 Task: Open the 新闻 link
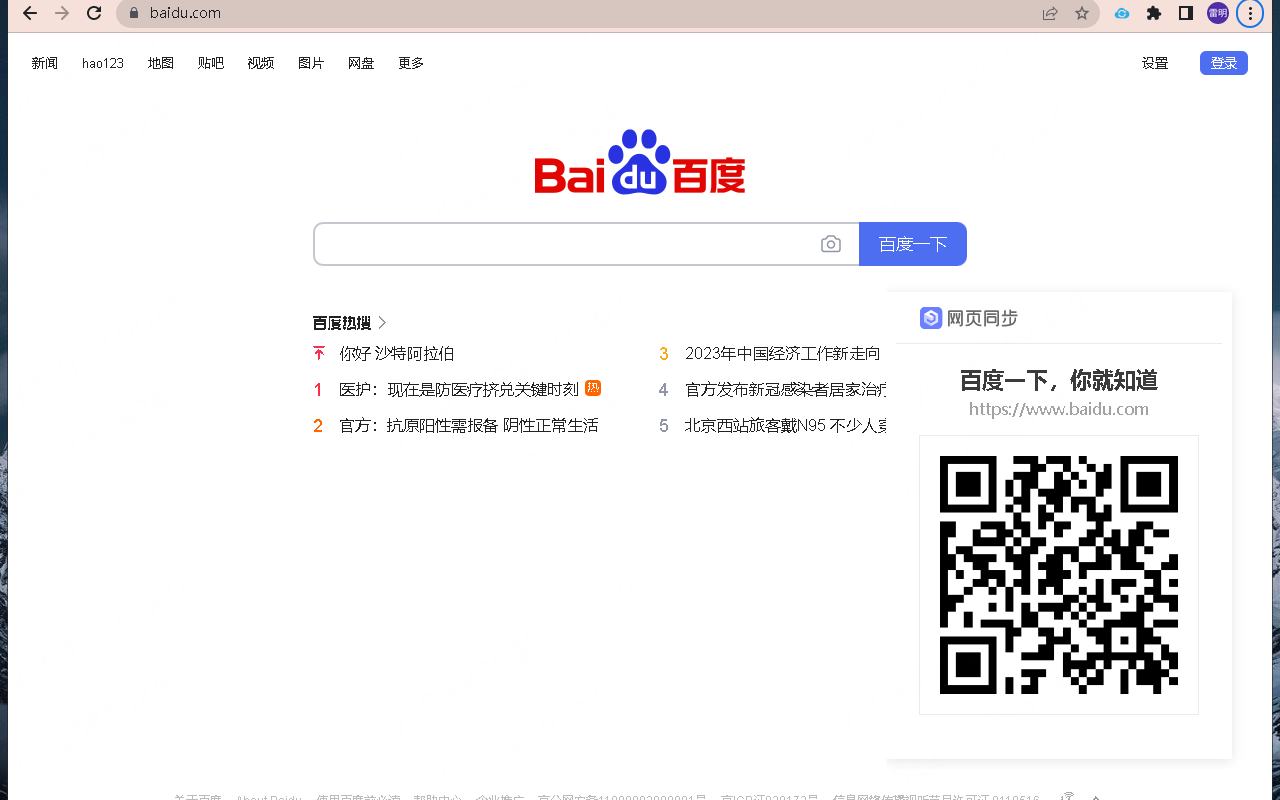point(45,63)
